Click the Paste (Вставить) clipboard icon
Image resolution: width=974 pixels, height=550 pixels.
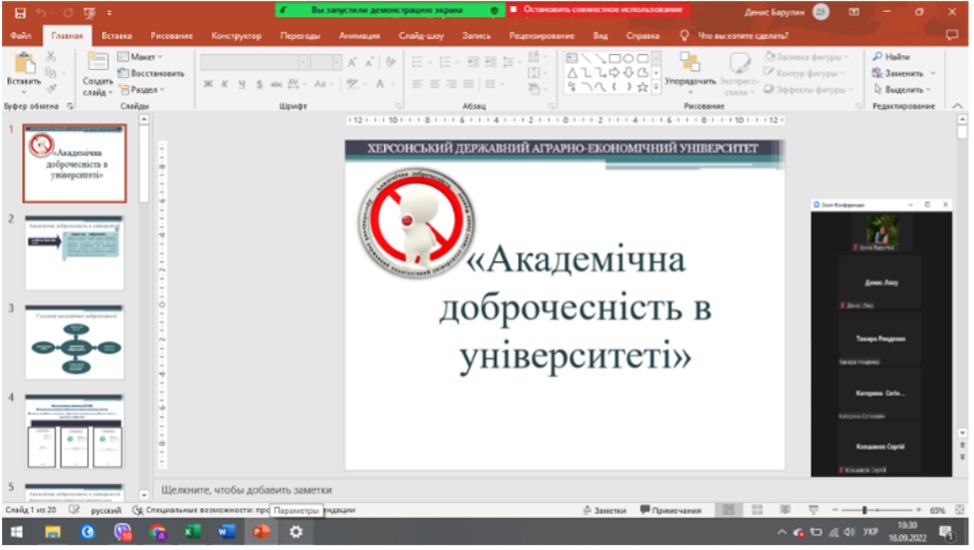pyautogui.click(x=24, y=64)
